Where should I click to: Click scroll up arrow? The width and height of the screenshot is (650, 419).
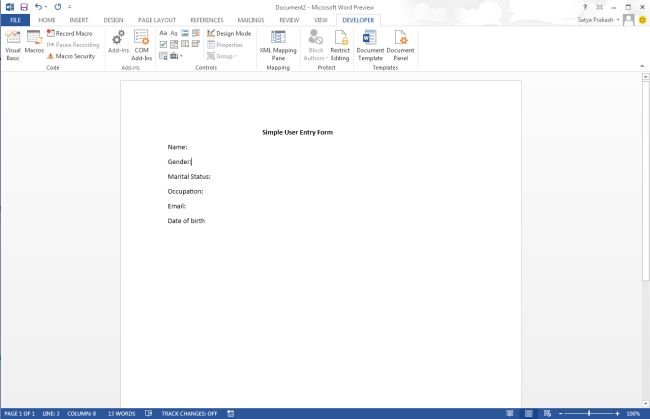coord(645,77)
